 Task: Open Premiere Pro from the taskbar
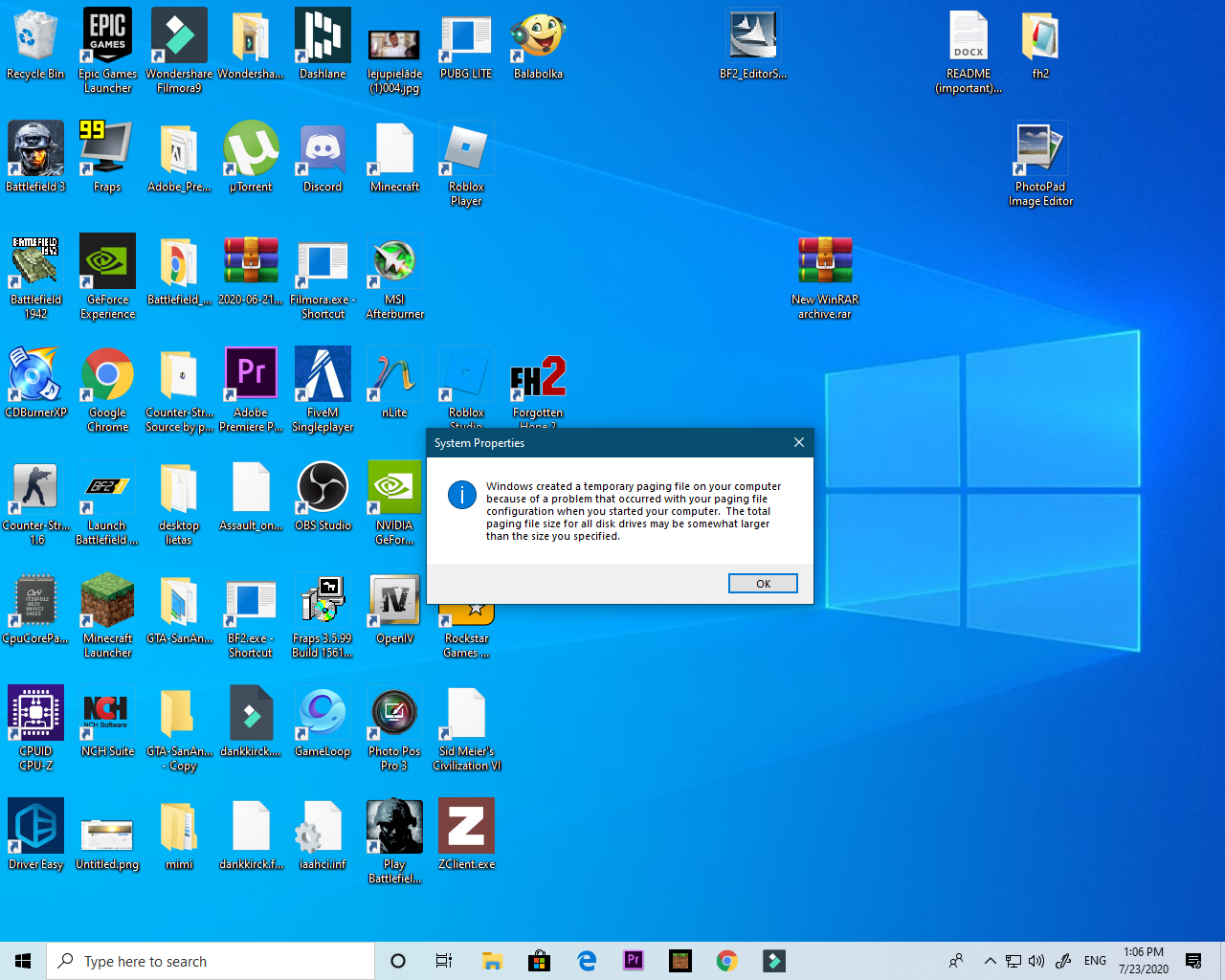pyautogui.click(x=634, y=961)
